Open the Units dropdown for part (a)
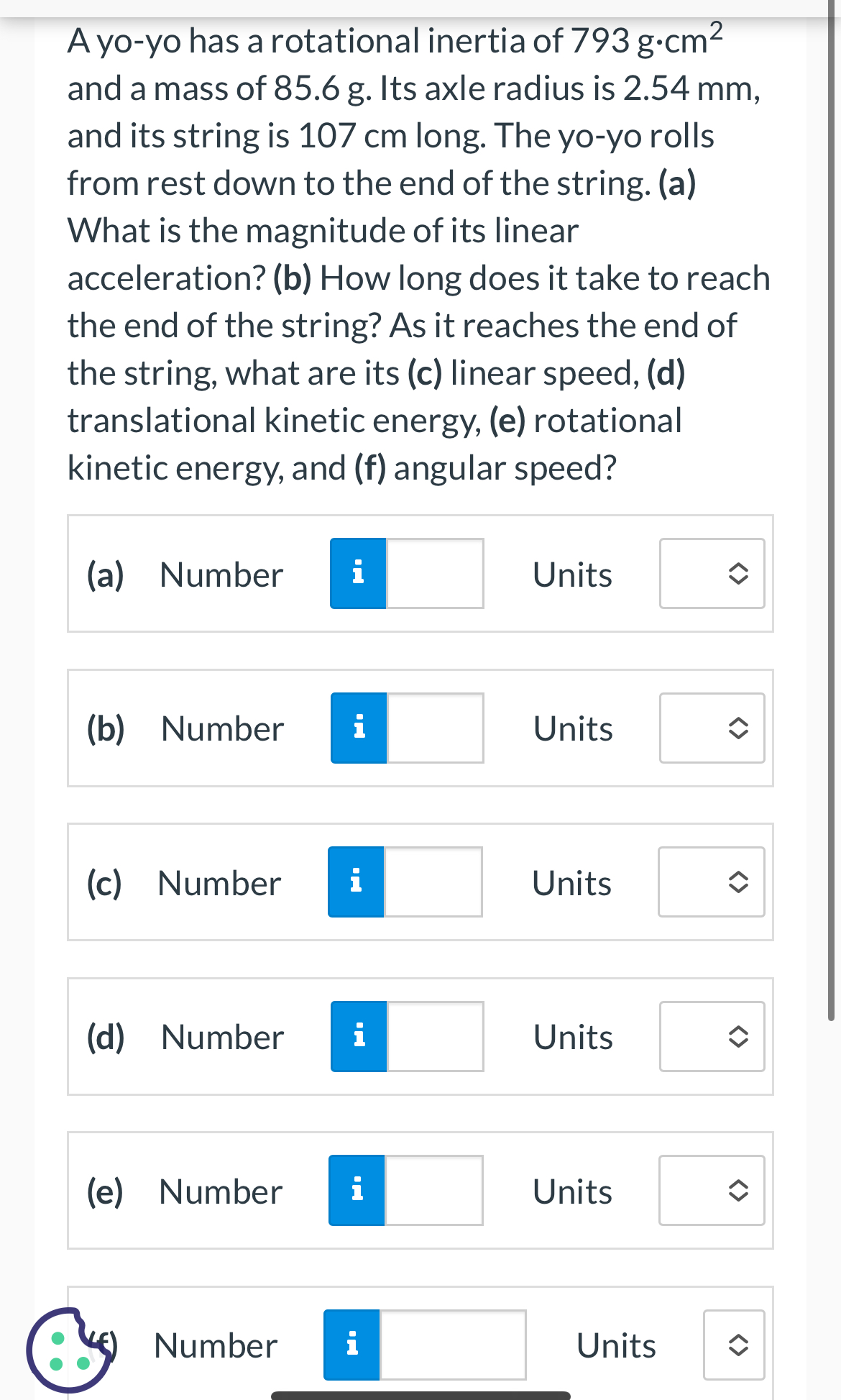Viewport: 841px width, 1400px height. tap(712, 573)
